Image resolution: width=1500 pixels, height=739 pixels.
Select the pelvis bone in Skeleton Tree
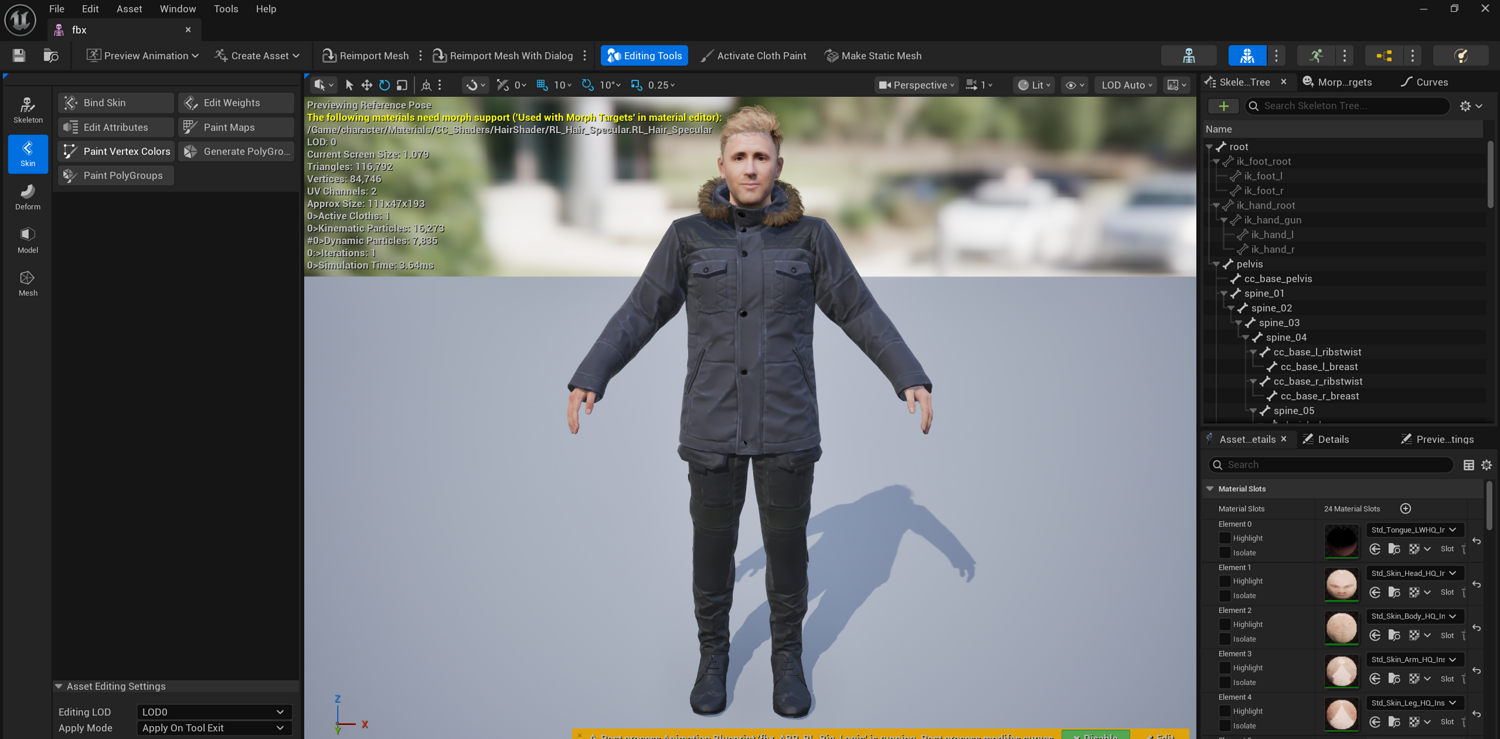click(1249, 264)
